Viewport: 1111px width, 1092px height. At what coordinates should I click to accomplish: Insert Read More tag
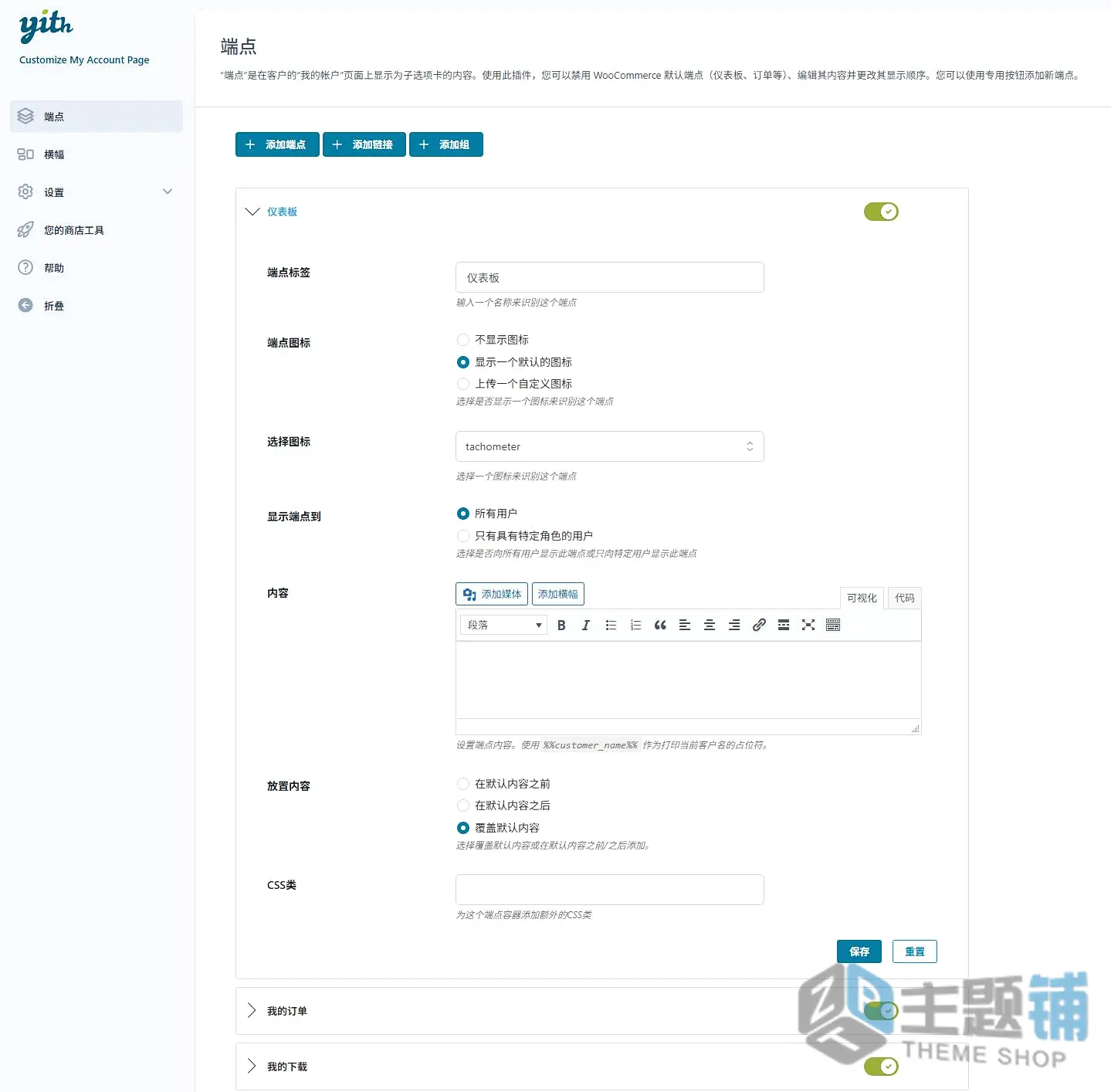click(x=784, y=625)
